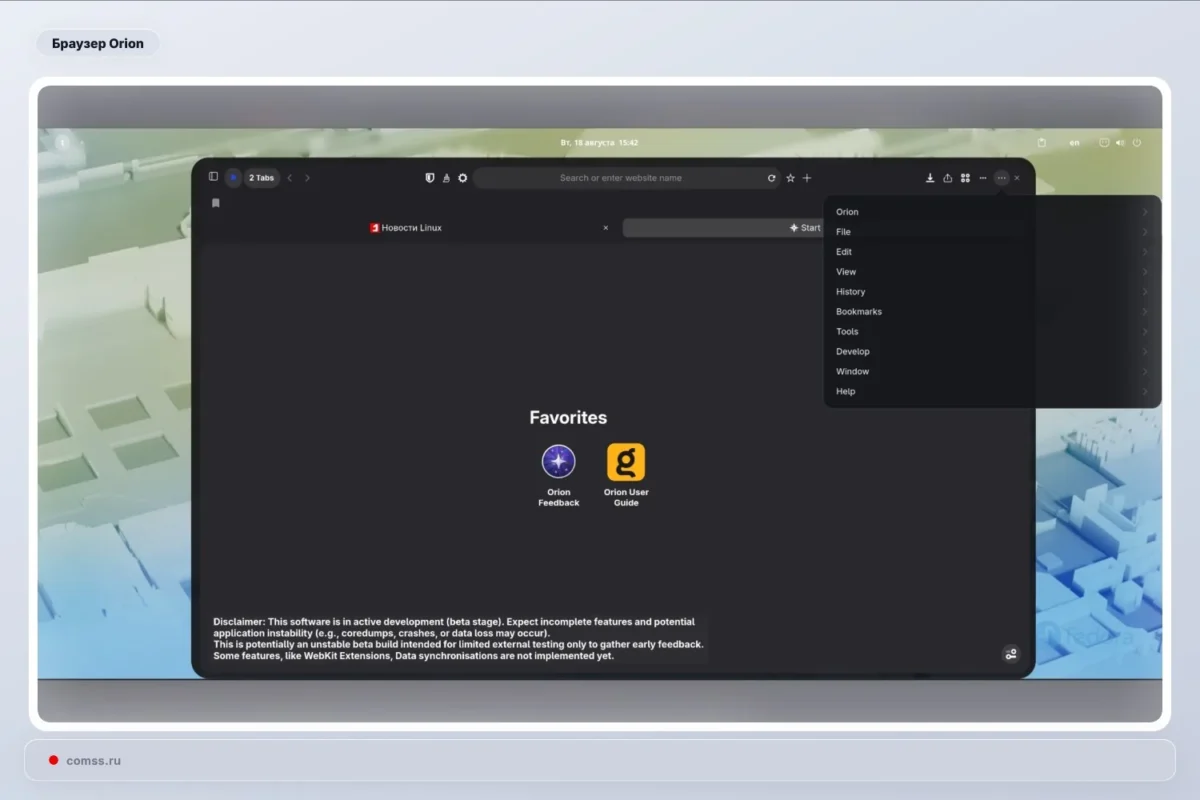Go back with the left arrow

tap(290, 178)
